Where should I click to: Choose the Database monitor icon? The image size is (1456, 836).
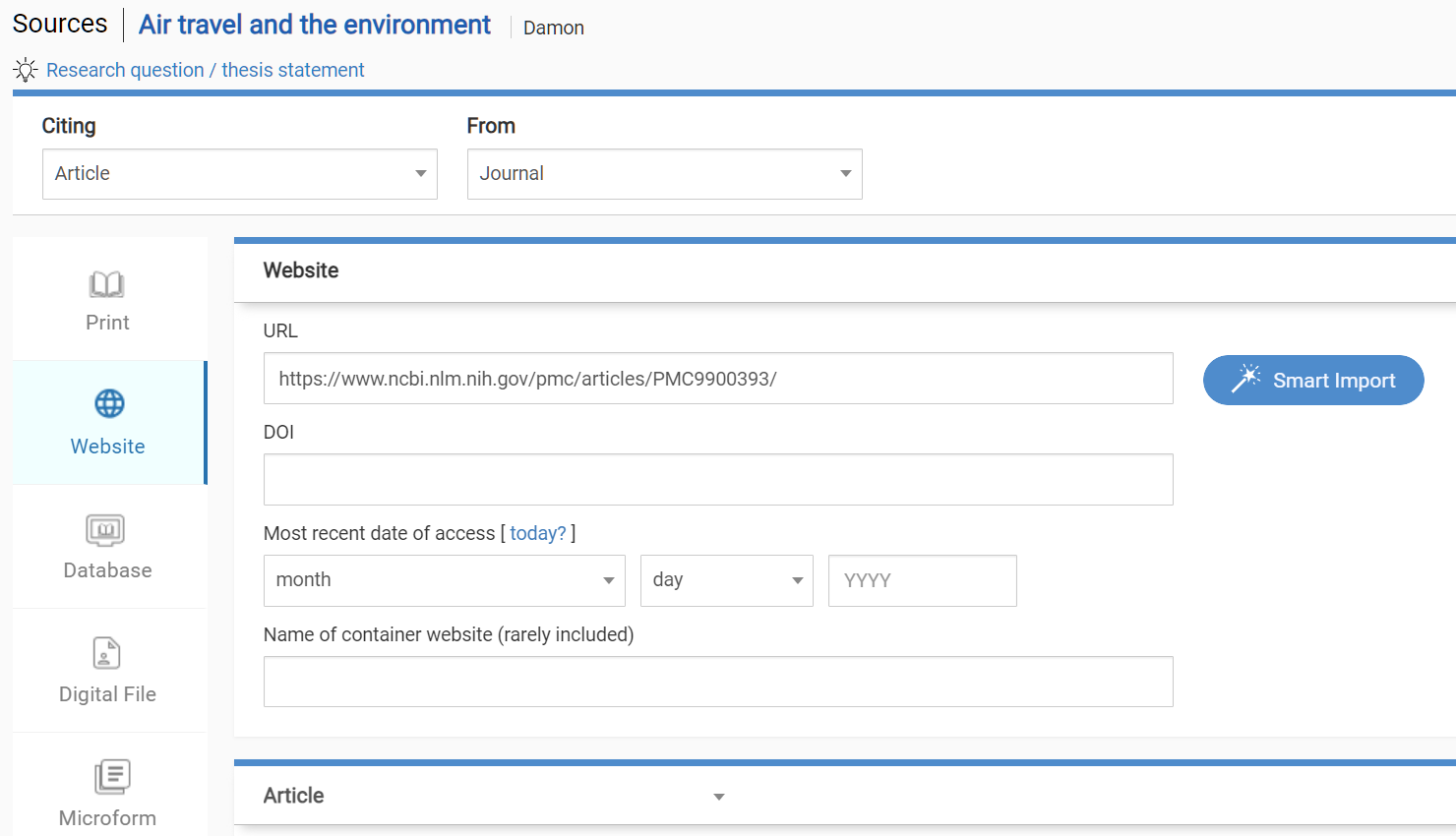(105, 530)
